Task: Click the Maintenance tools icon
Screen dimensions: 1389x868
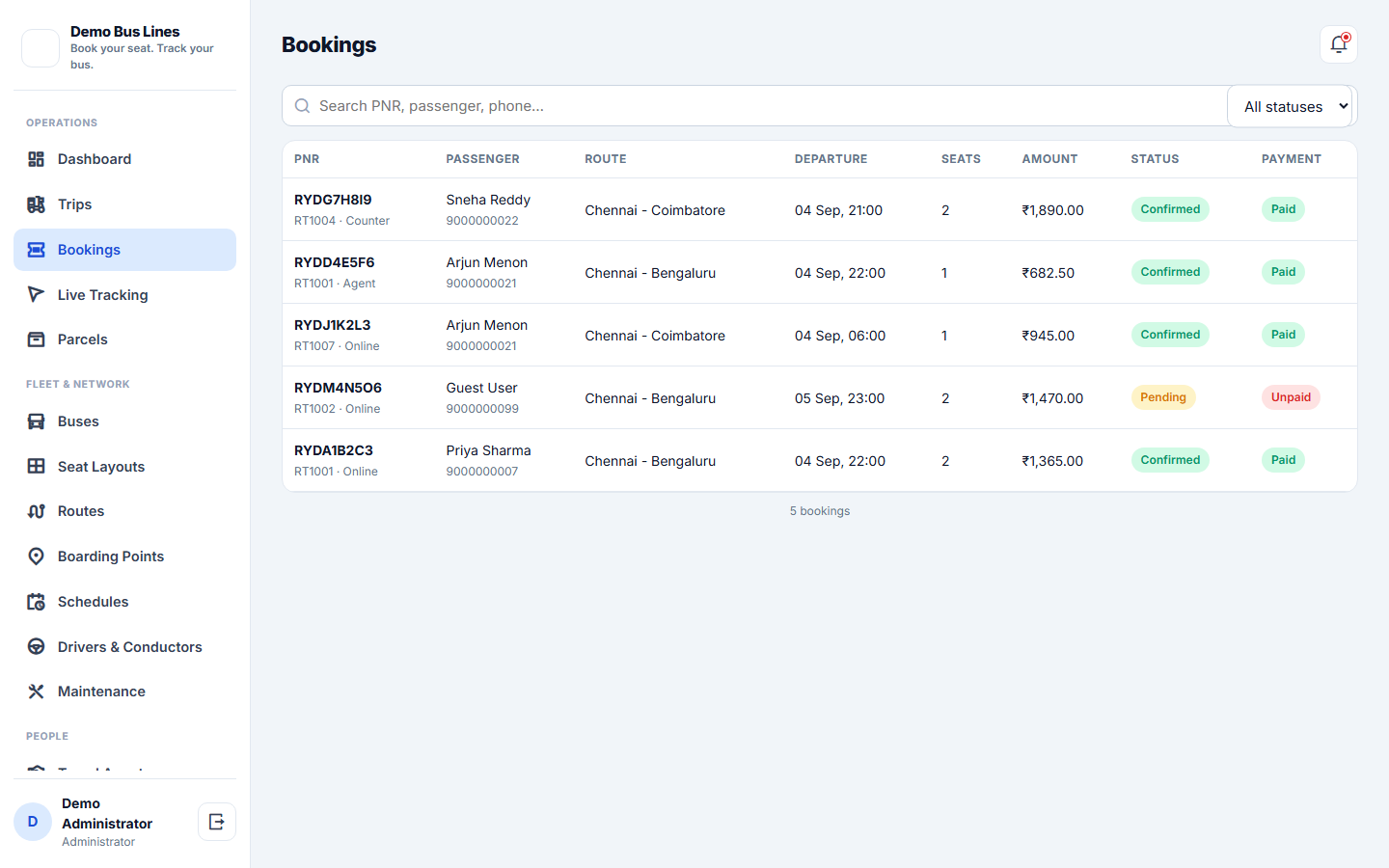Action: click(x=36, y=692)
